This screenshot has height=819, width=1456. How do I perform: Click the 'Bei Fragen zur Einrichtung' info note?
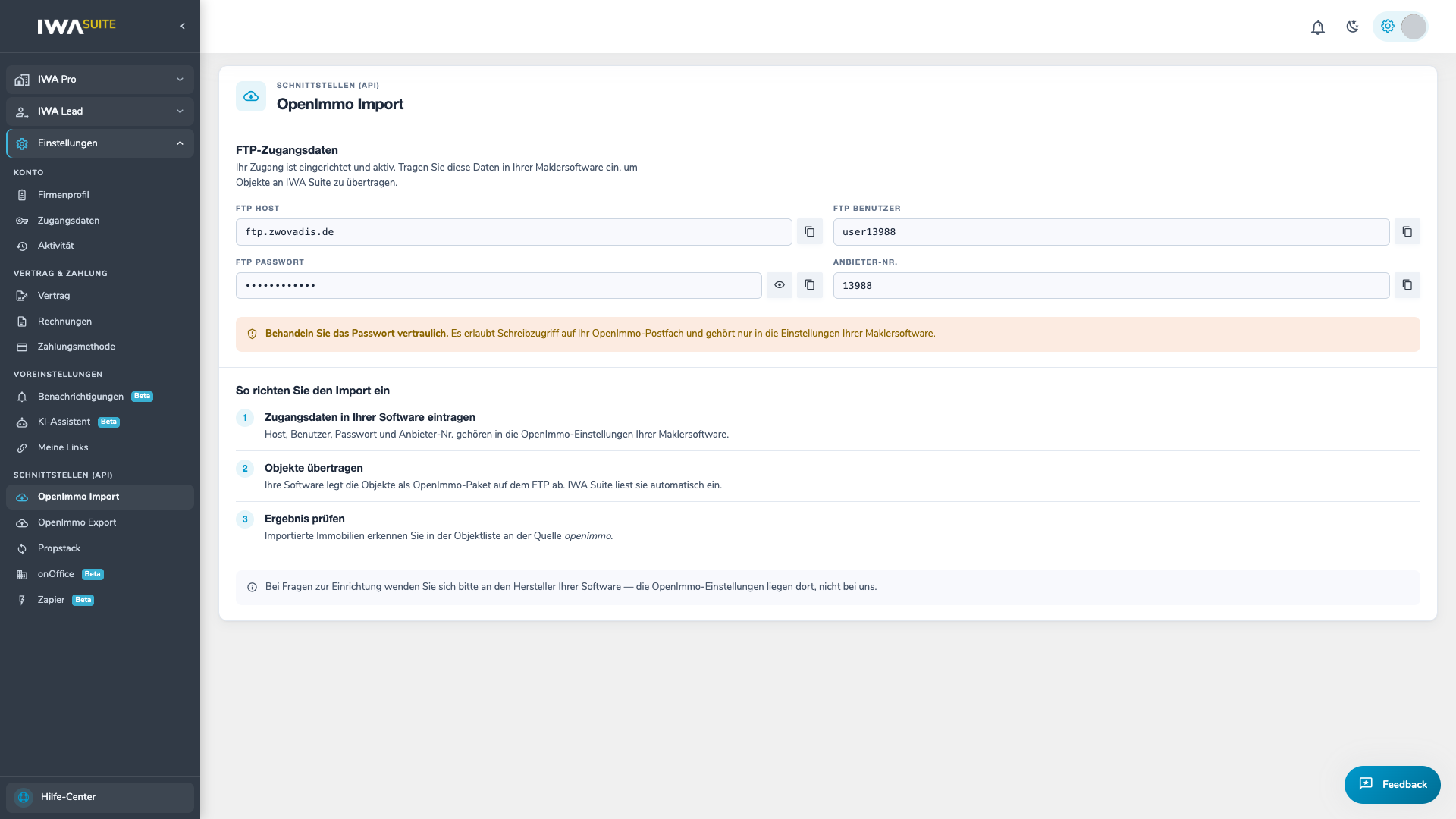[x=827, y=588]
